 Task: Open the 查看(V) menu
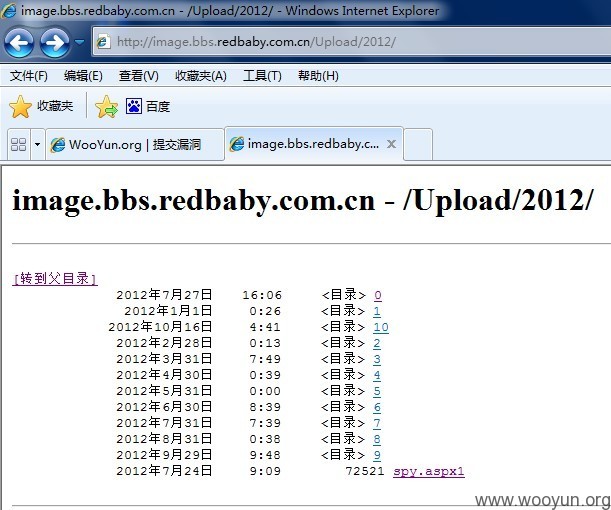coord(139,76)
